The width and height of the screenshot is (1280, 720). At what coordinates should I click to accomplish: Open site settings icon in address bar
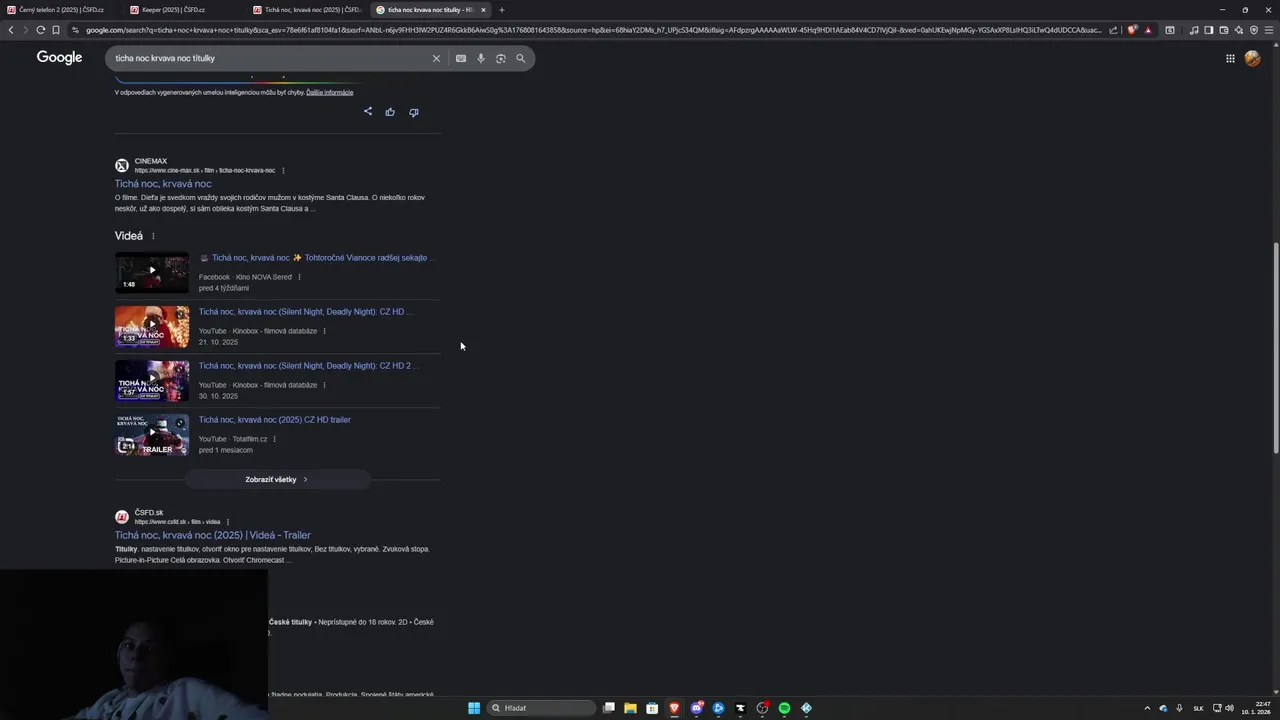[75, 30]
